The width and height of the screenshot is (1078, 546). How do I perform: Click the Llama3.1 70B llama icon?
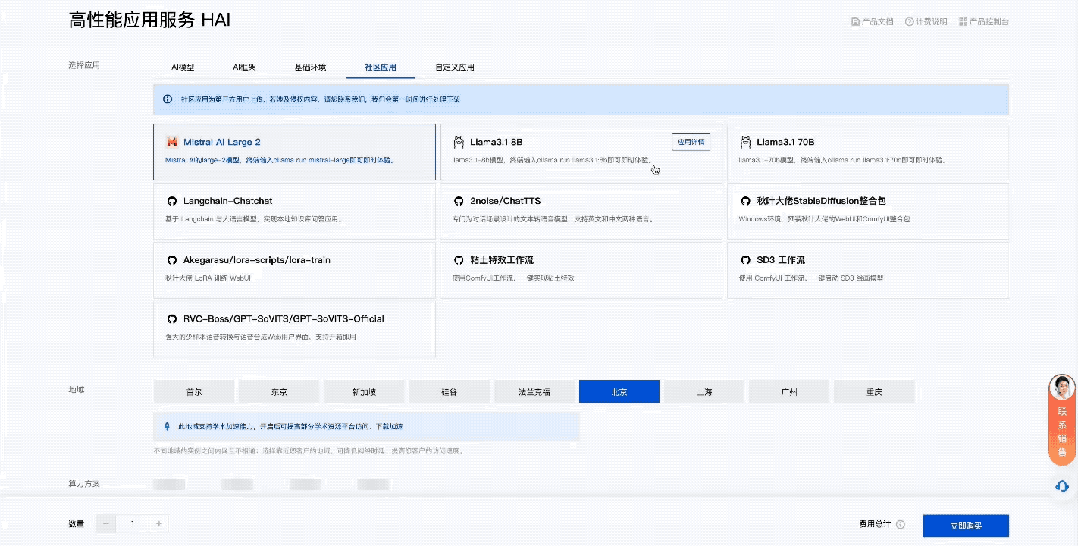(x=745, y=142)
